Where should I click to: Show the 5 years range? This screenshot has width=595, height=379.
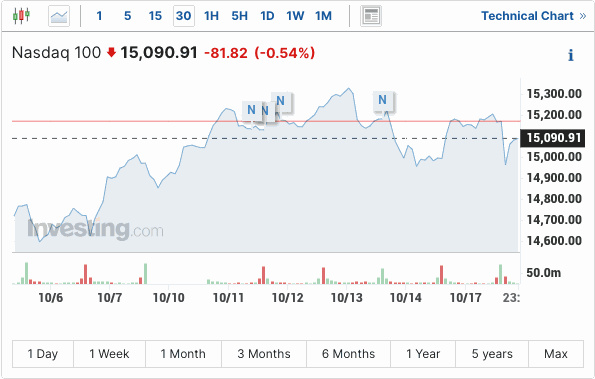tap(492, 354)
